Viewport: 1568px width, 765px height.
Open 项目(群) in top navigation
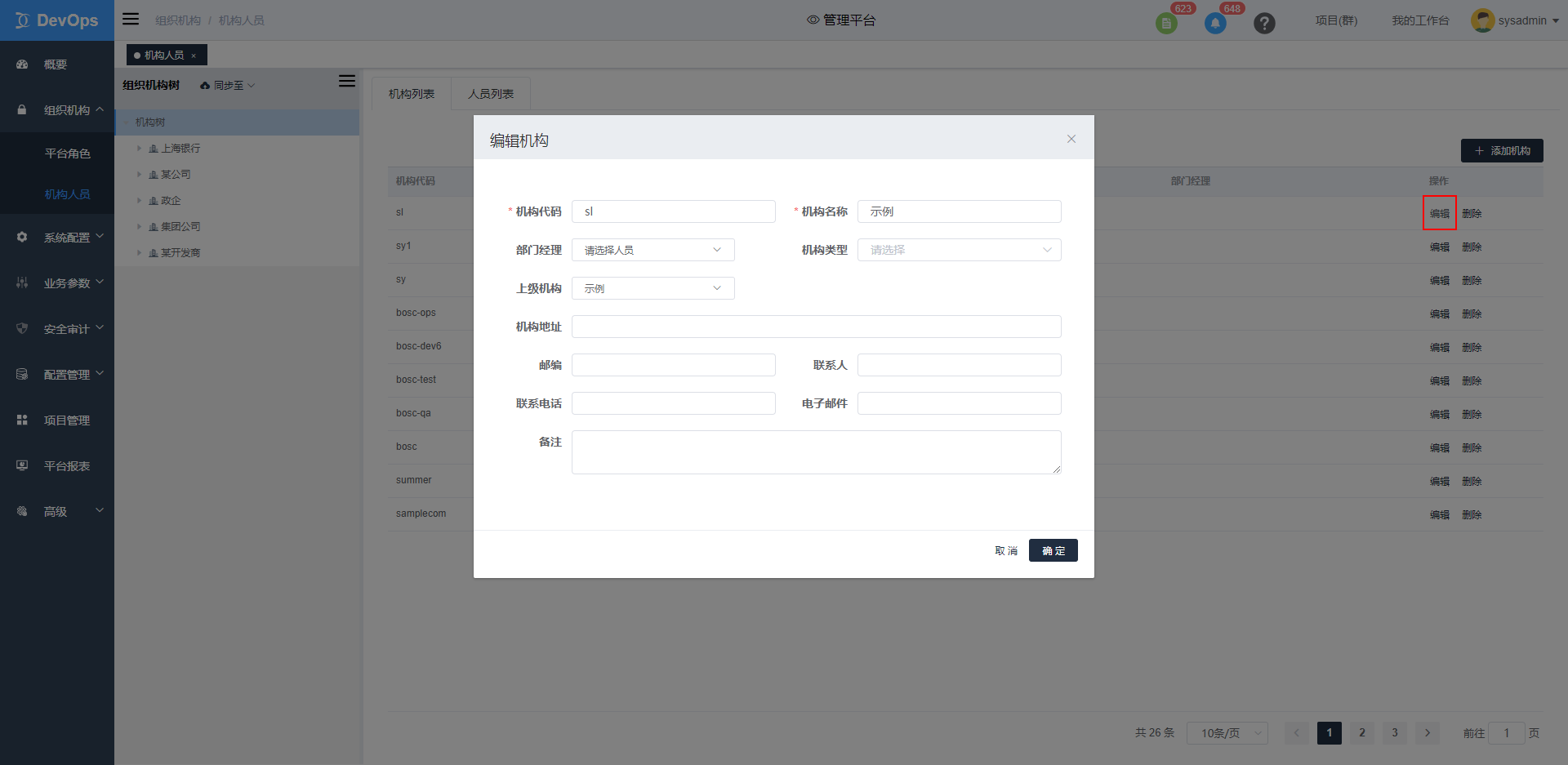tap(1336, 20)
